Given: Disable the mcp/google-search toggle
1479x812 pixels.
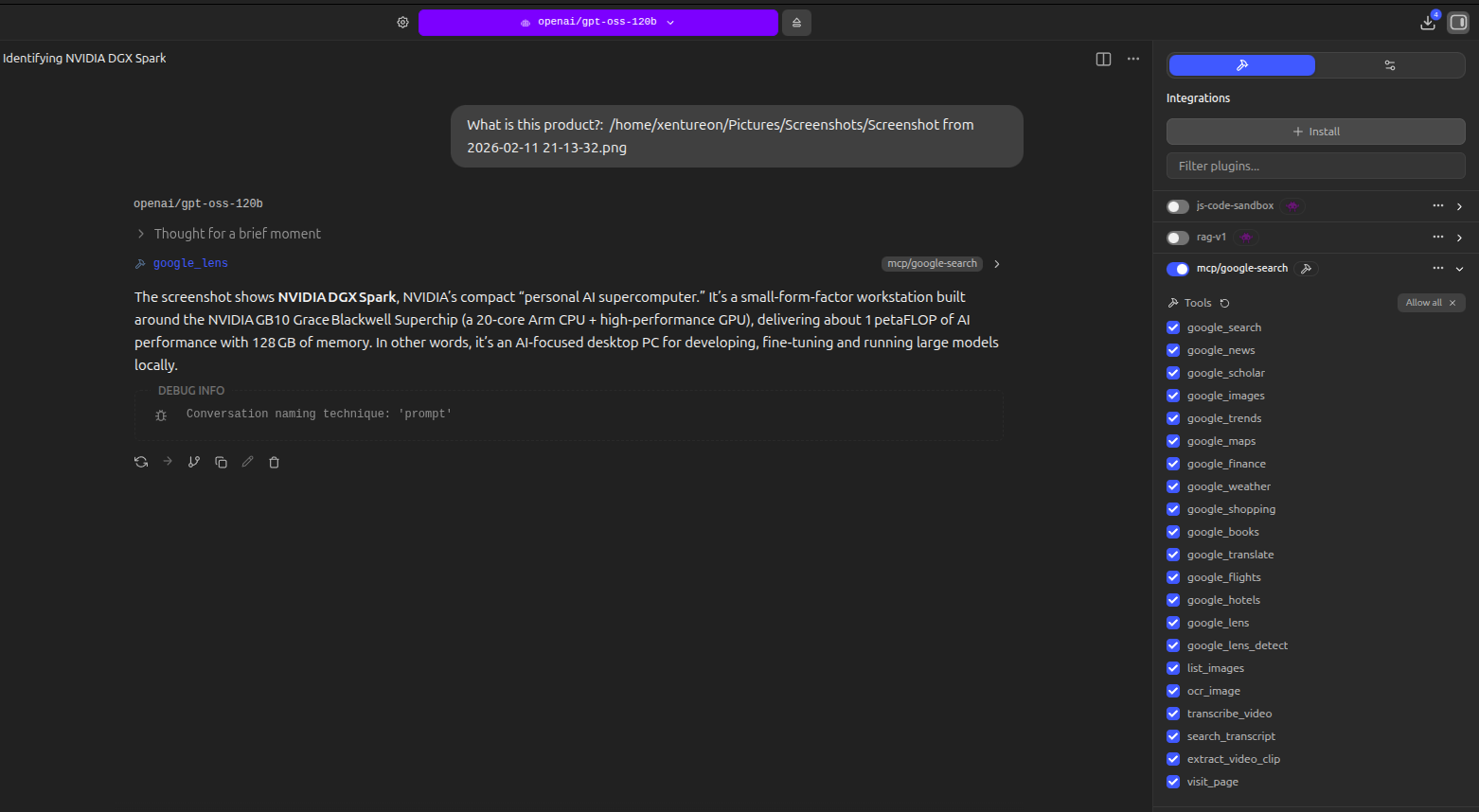Looking at the screenshot, I should 1178,269.
